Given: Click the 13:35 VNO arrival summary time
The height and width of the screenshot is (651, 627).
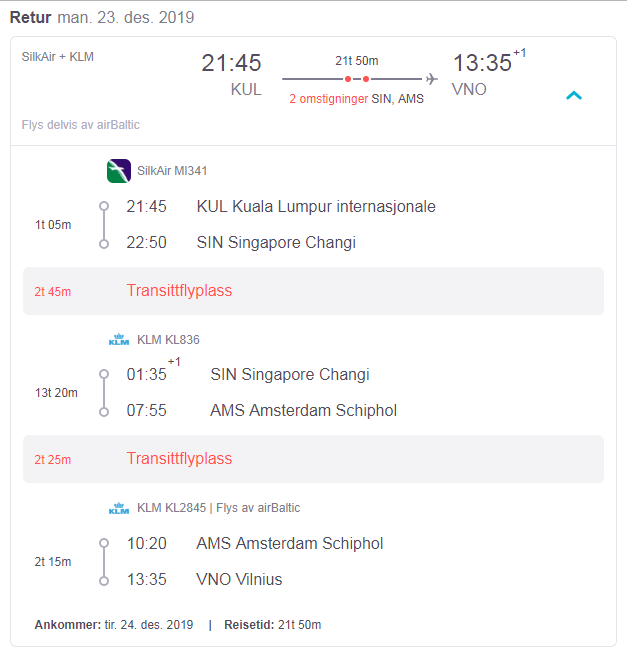Looking at the screenshot, I should (482, 63).
